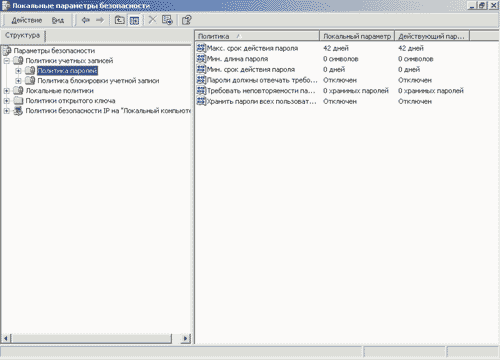Select Политика блокировки учетной записи item

(x=98, y=81)
